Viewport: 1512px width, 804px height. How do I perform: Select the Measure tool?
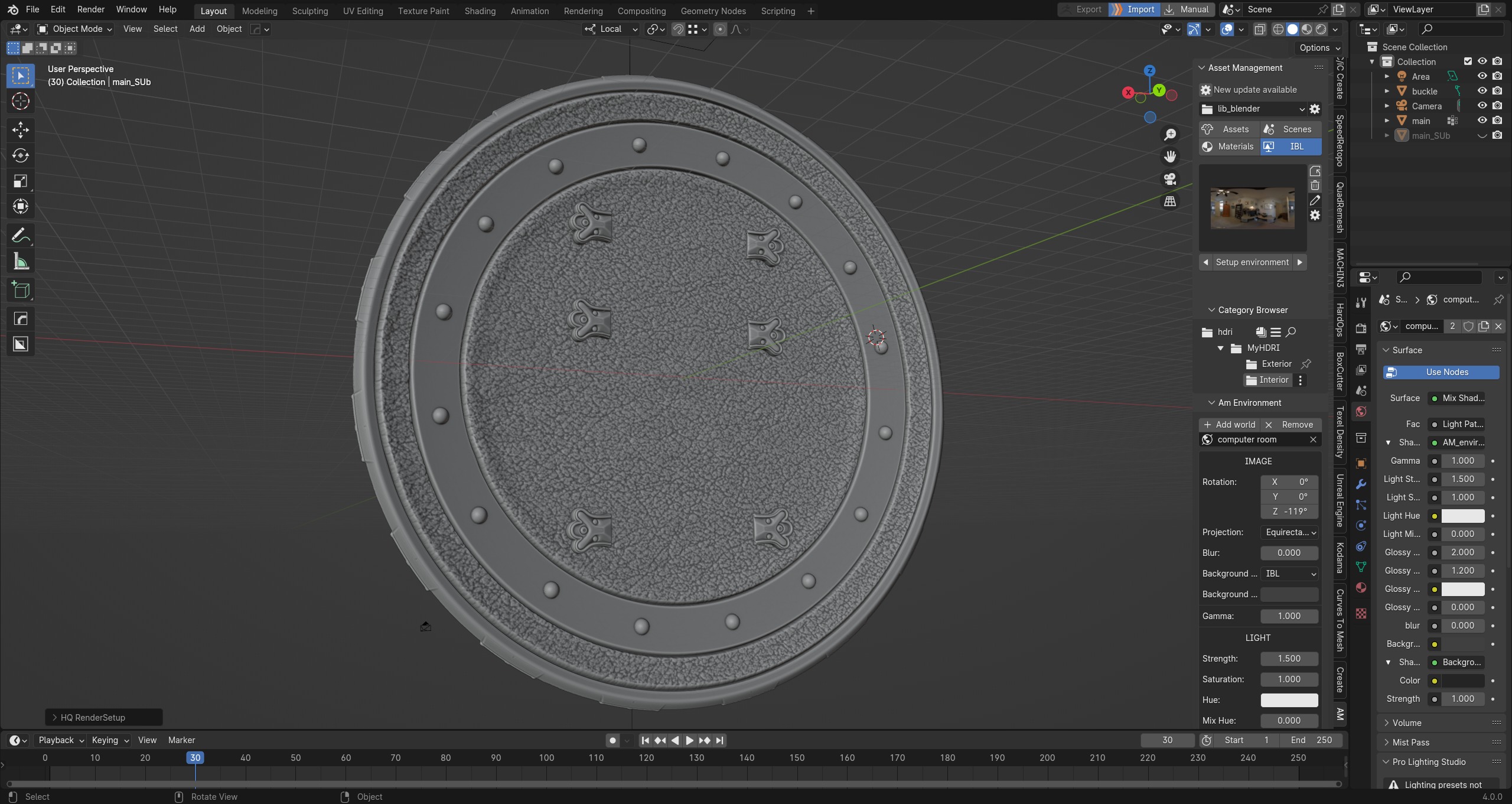point(21,261)
